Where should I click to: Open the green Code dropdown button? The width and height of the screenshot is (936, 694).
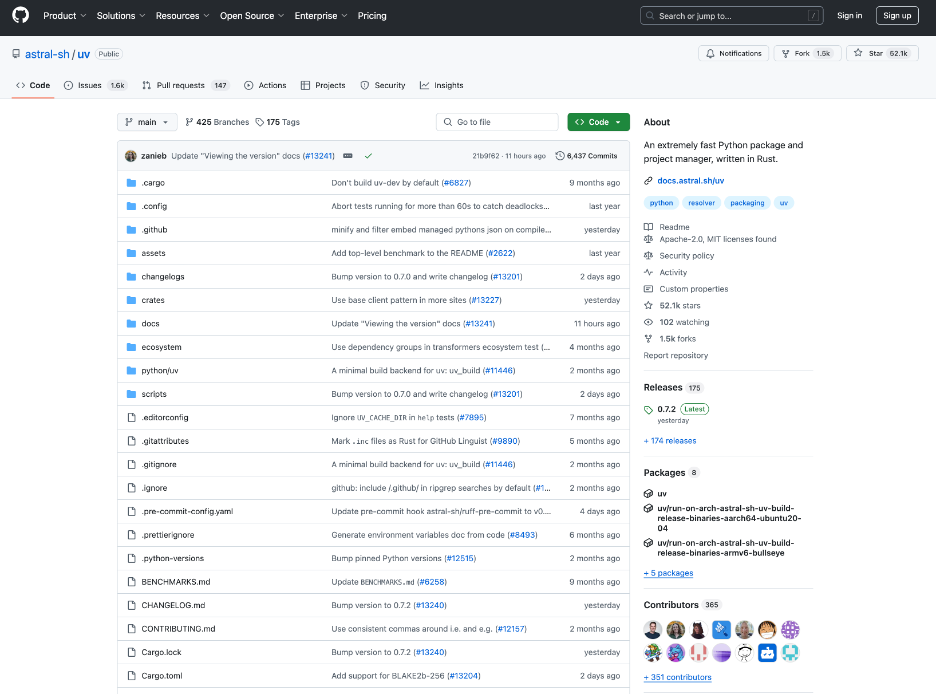[x=598, y=122]
